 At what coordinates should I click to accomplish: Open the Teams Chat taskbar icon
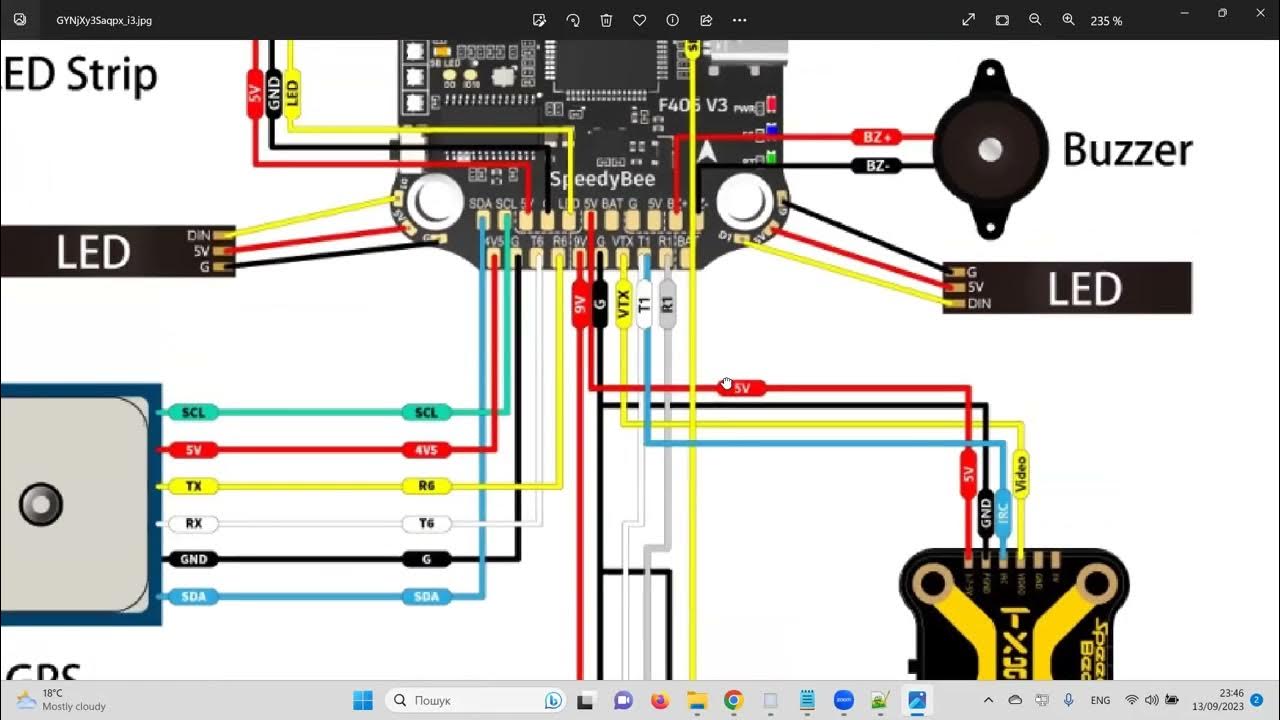(x=623, y=700)
